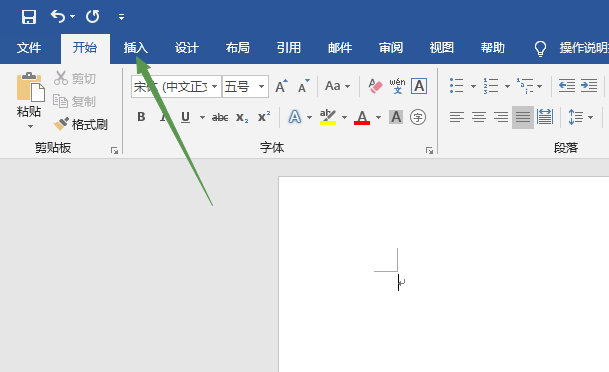This screenshot has width=609, height=372.
Task: Click the enclosed character (字) icon
Action: tap(418, 117)
